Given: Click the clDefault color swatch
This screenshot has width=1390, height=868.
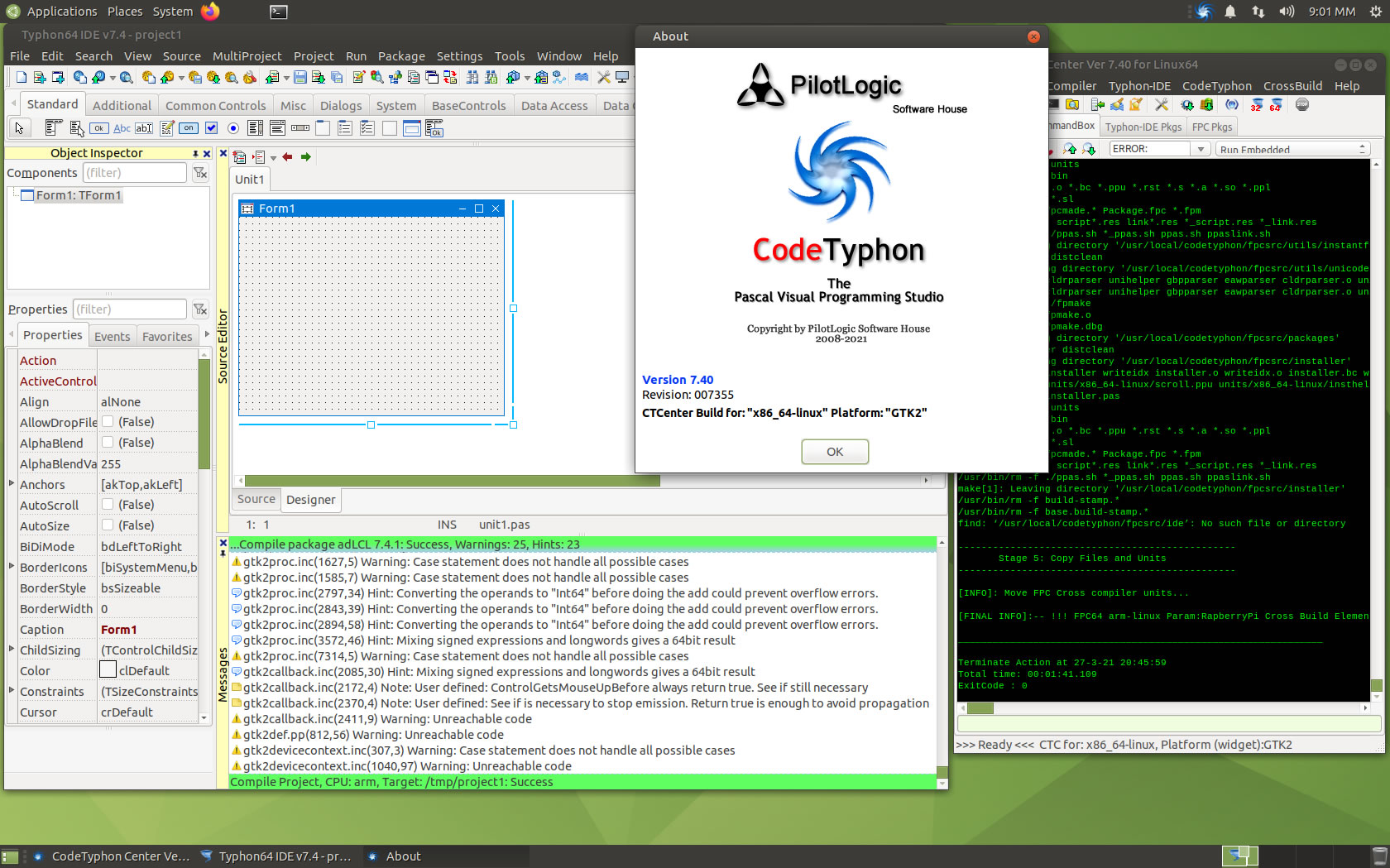Looking at the screenshot, I should pos(108,670).
